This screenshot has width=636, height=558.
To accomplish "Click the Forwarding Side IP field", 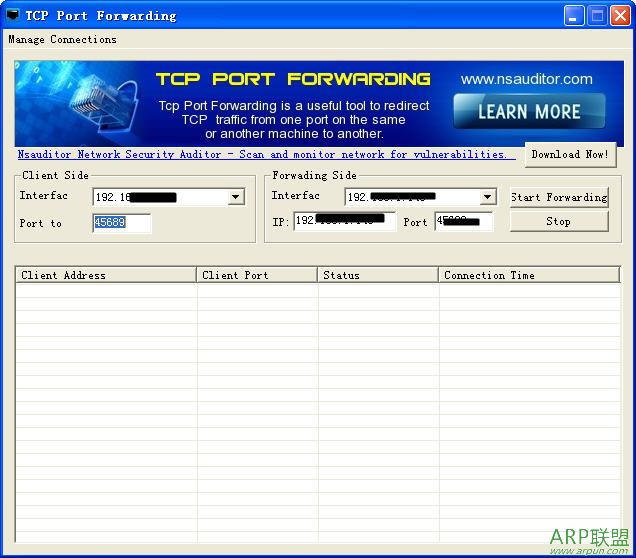I will click(x=344, y=221).
